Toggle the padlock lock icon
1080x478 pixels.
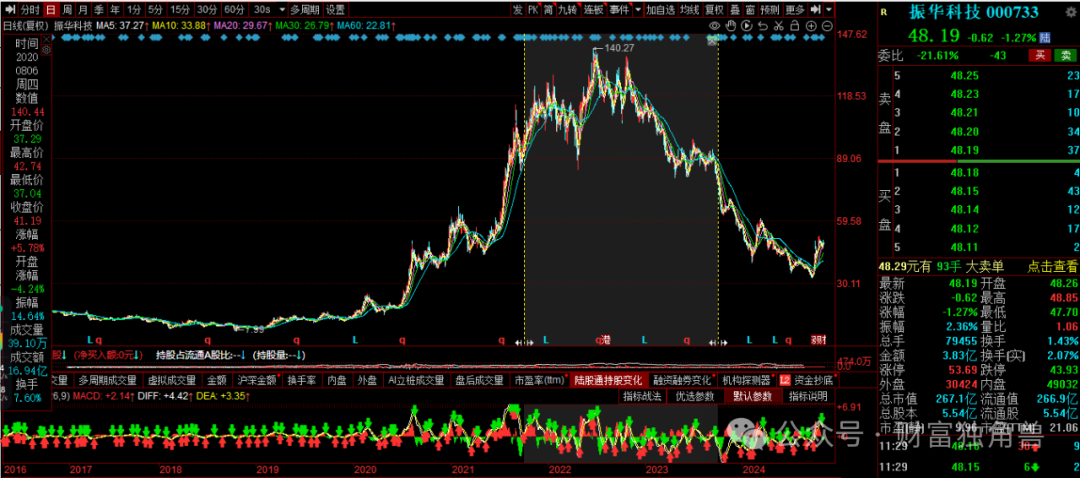(793, 25)
